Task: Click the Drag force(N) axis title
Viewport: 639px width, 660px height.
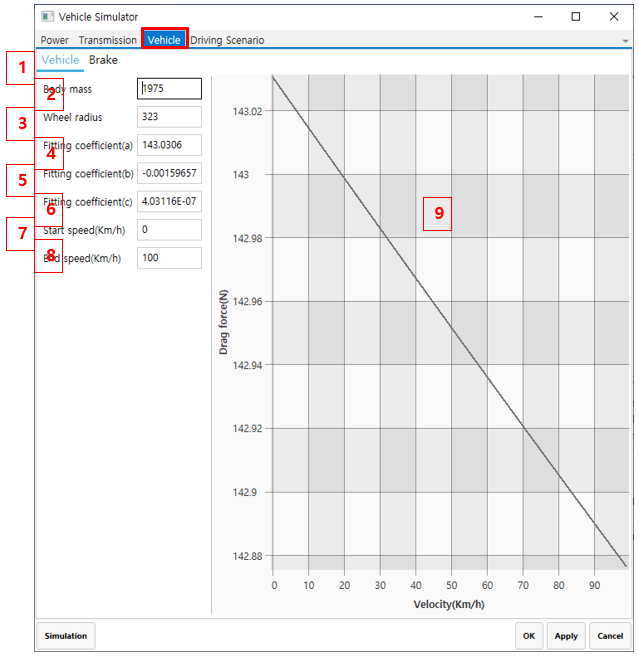Action: tap(223, 322)
